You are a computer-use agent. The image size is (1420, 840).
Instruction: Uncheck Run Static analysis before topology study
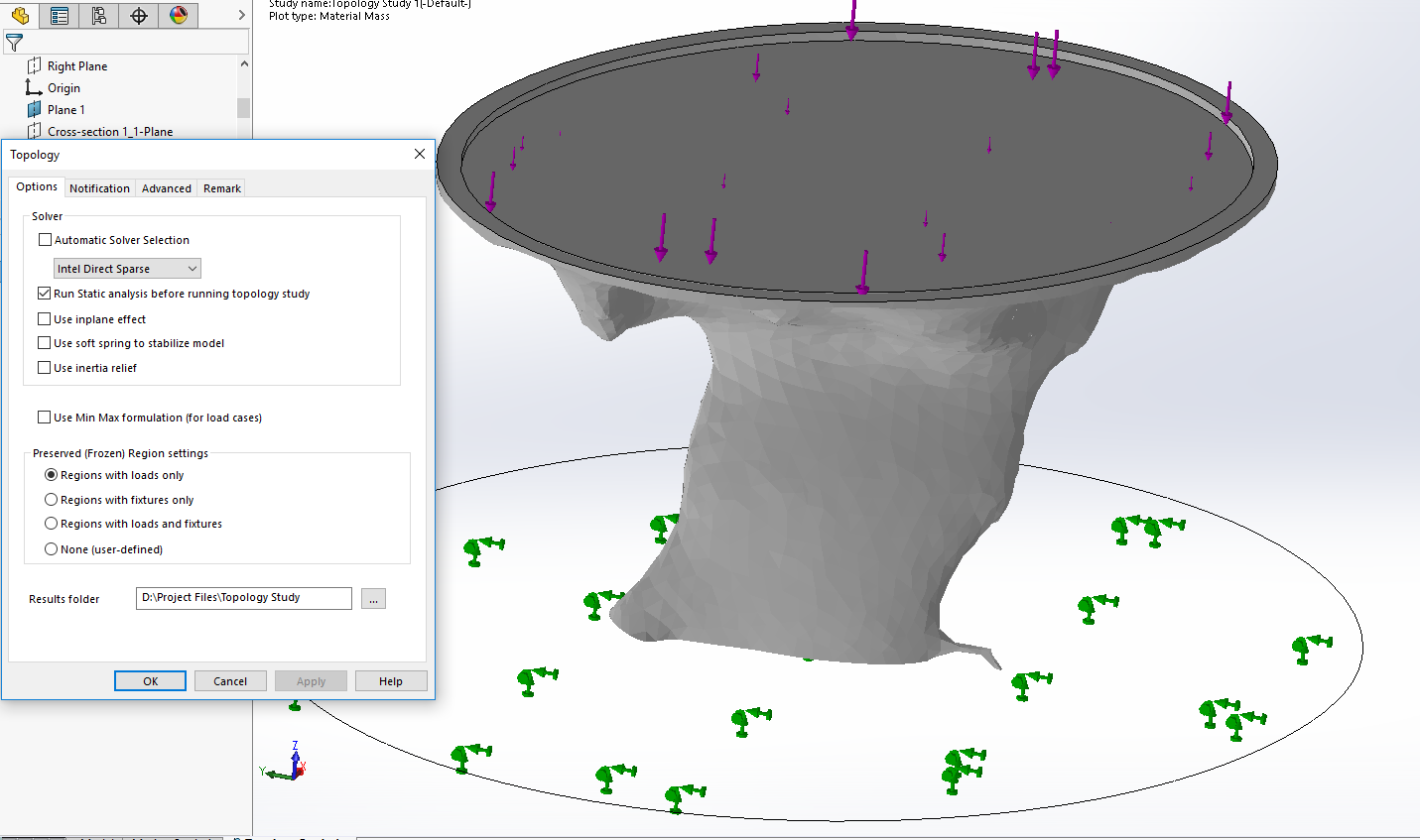(x=44, y=293)
